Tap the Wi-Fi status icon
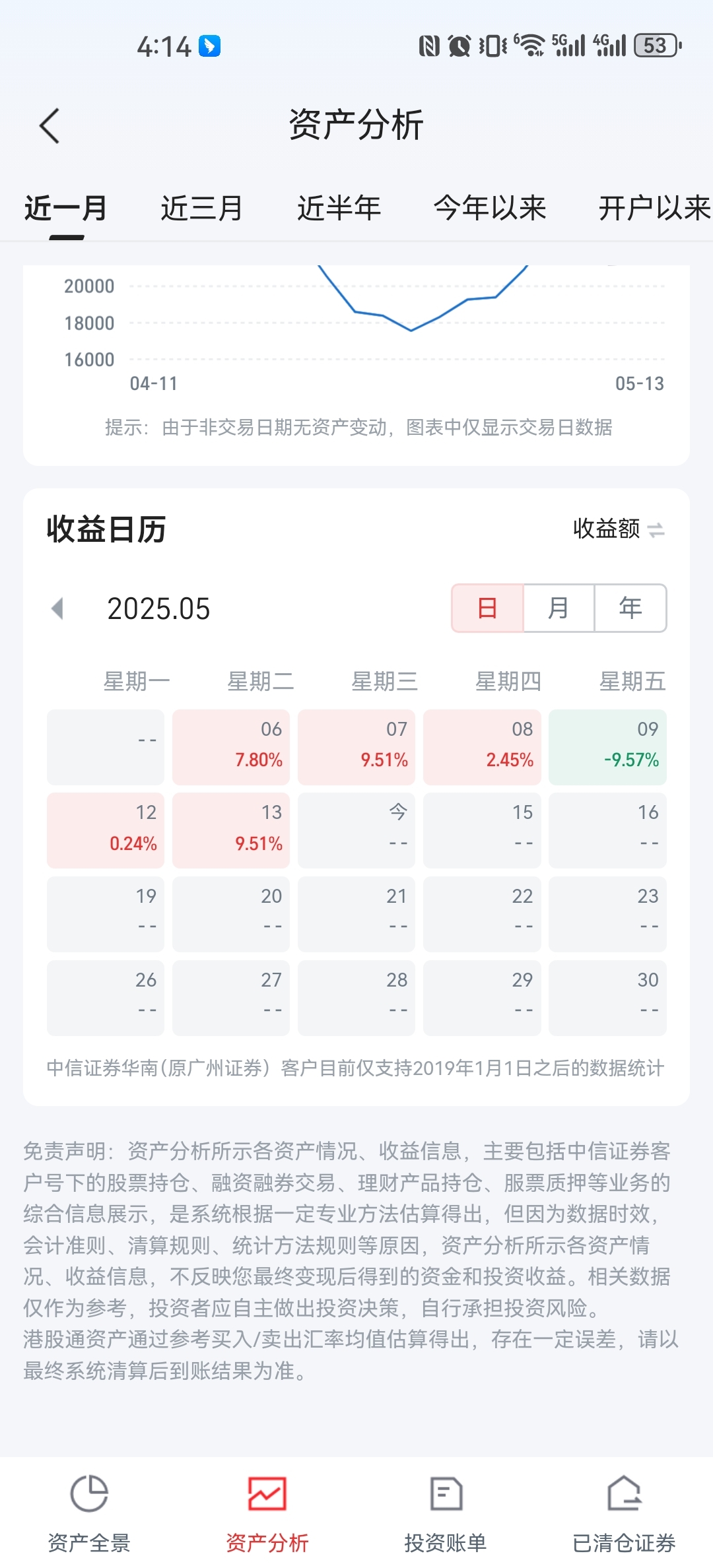 529,45
